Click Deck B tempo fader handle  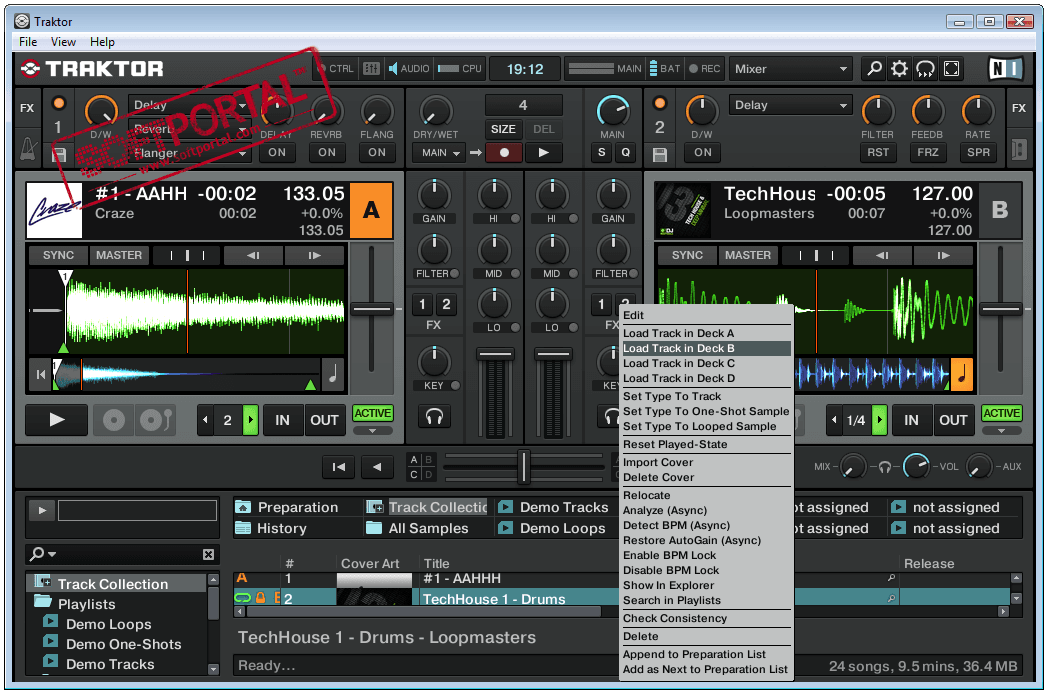coord(1001,309)
